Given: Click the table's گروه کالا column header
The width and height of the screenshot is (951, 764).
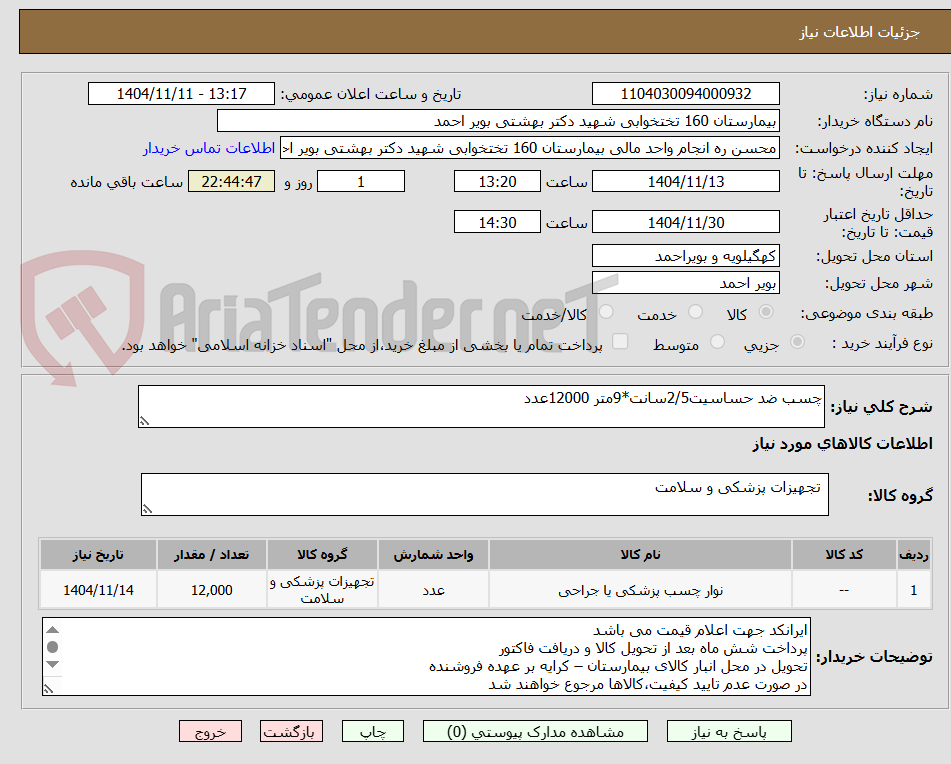Looking at the screenshot, I should 322,555.
